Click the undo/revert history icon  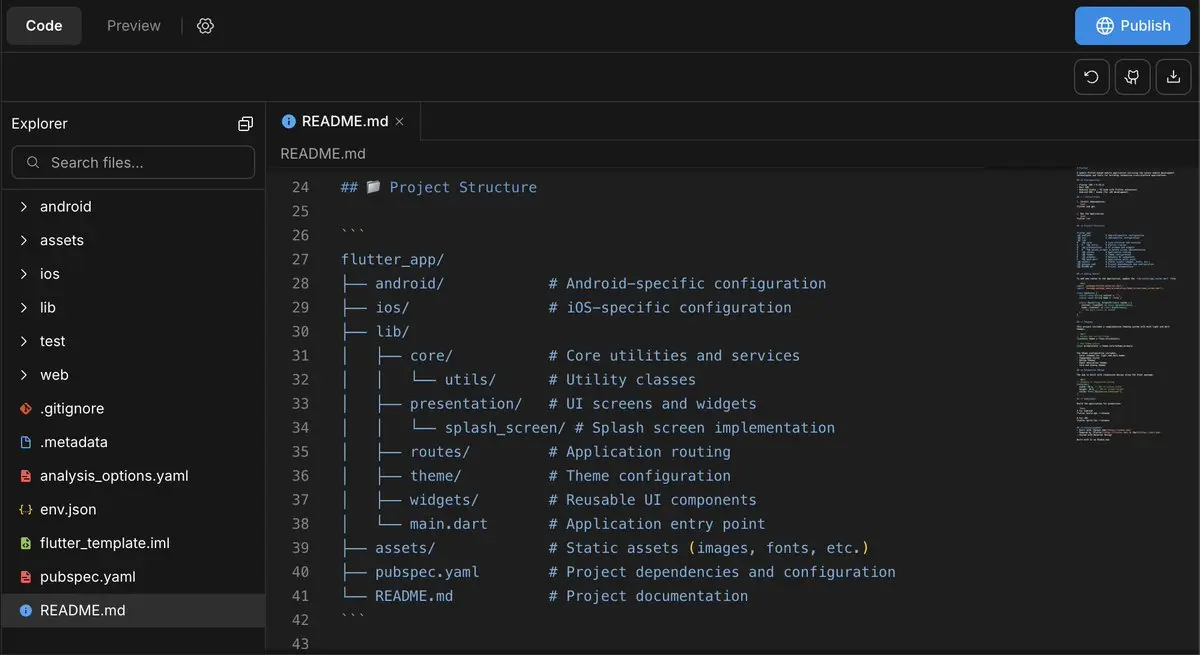click(1091, 77)
